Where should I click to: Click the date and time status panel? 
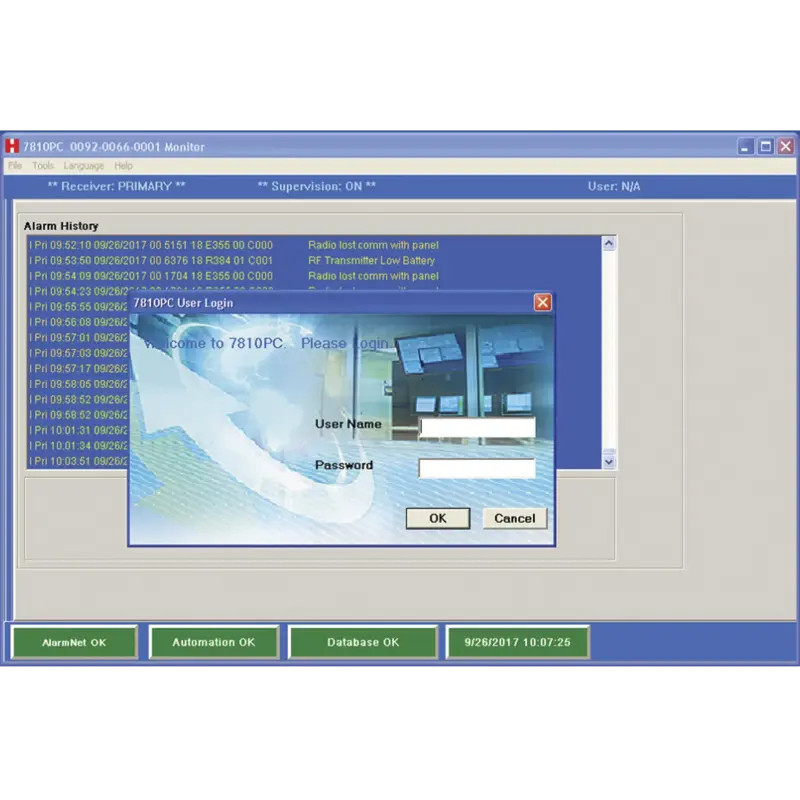click(x=518, y=642)
